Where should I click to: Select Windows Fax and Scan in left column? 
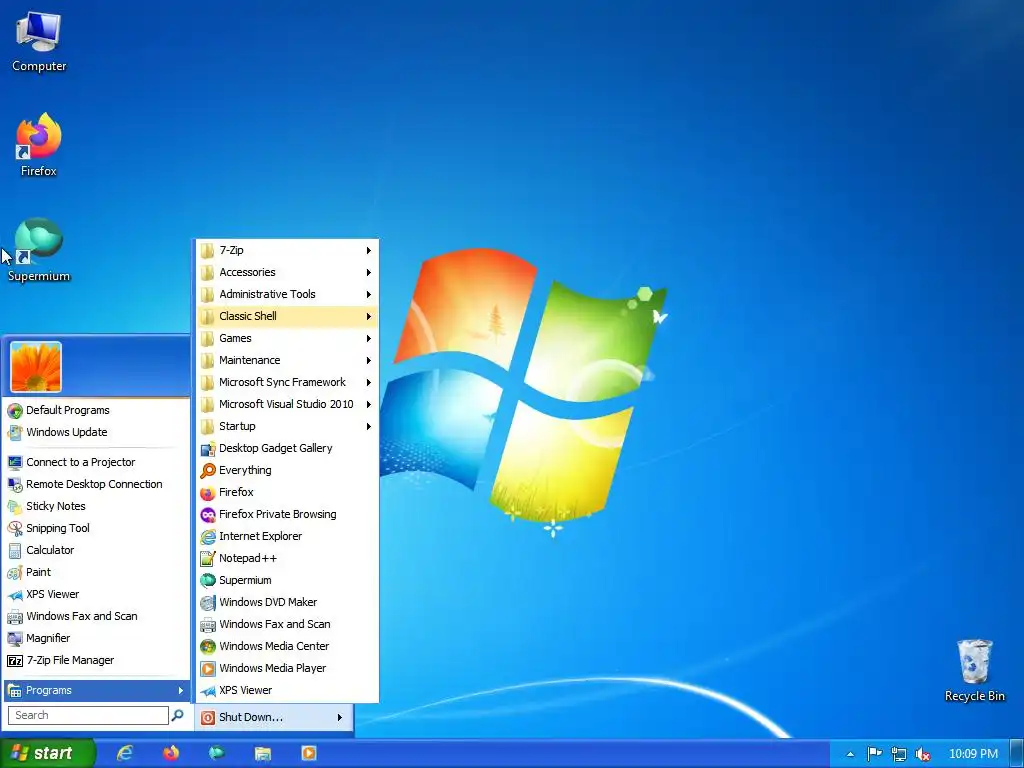pyautogui.click(x=96, y=616)
